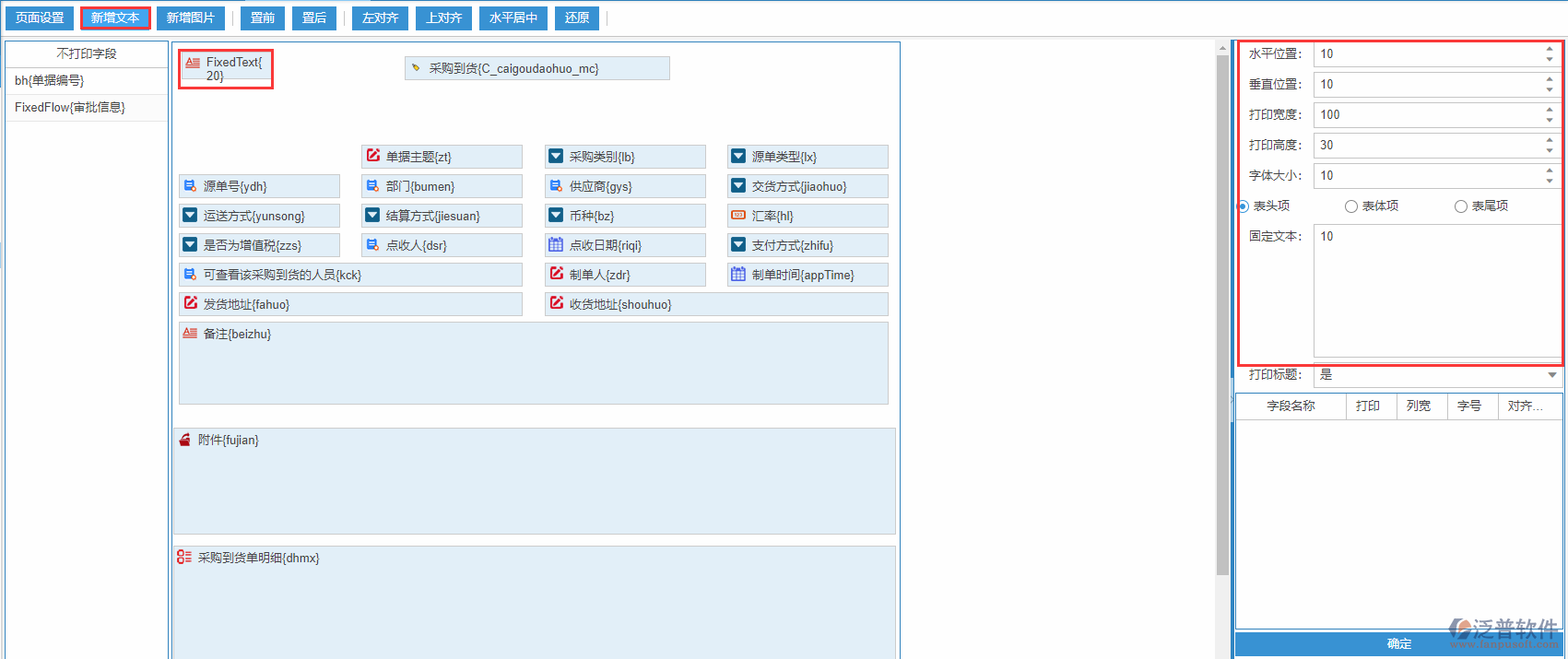Click 页面设置 in the toolbar
This screenshot has width=1568, height=659.
[x=40, y=18]
